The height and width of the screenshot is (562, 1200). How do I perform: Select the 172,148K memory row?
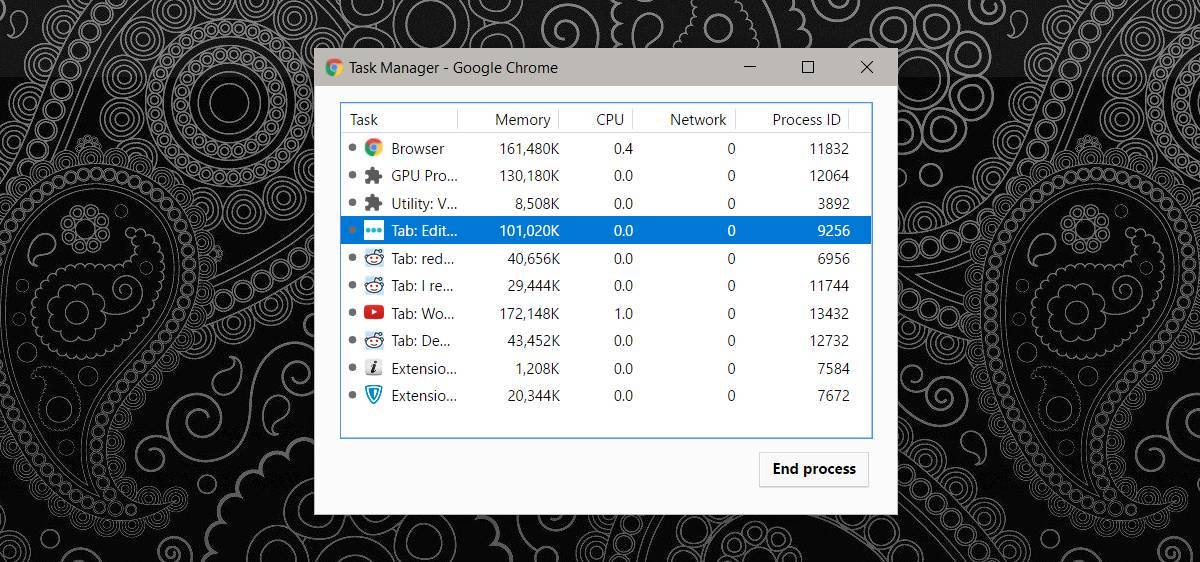[606, 313]
